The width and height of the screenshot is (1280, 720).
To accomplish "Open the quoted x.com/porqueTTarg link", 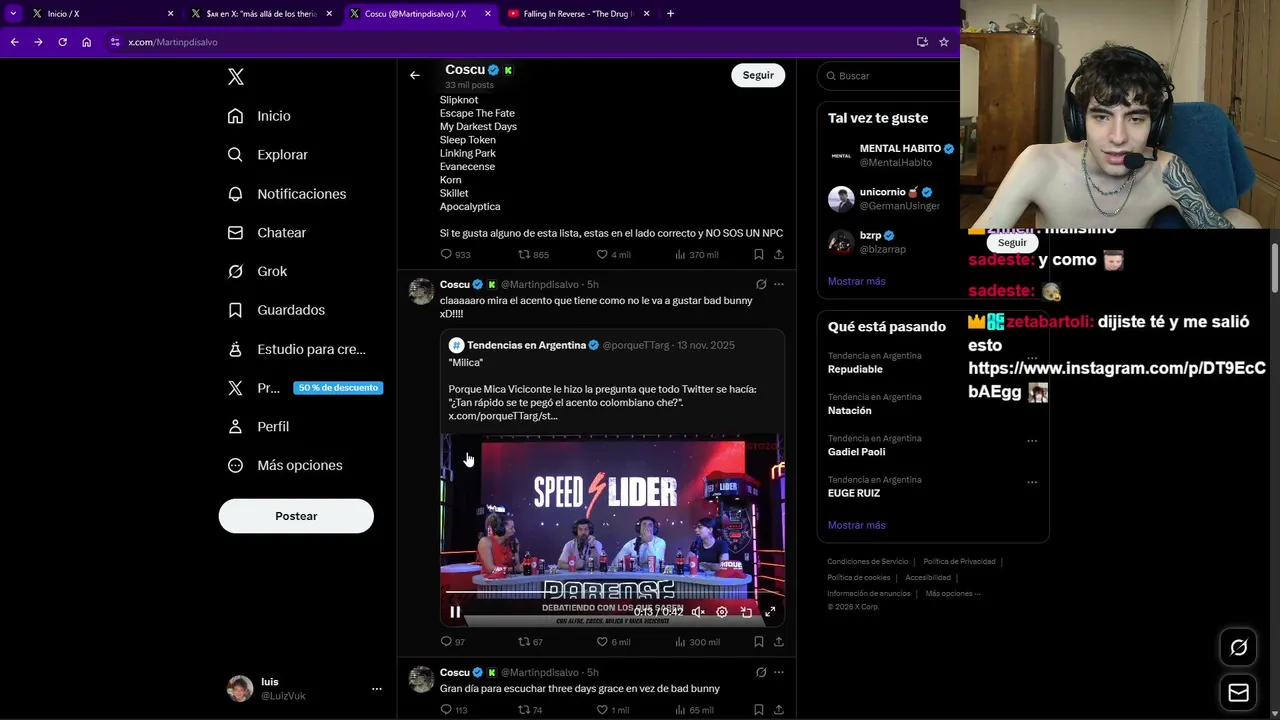I will [x=503, y=416].
